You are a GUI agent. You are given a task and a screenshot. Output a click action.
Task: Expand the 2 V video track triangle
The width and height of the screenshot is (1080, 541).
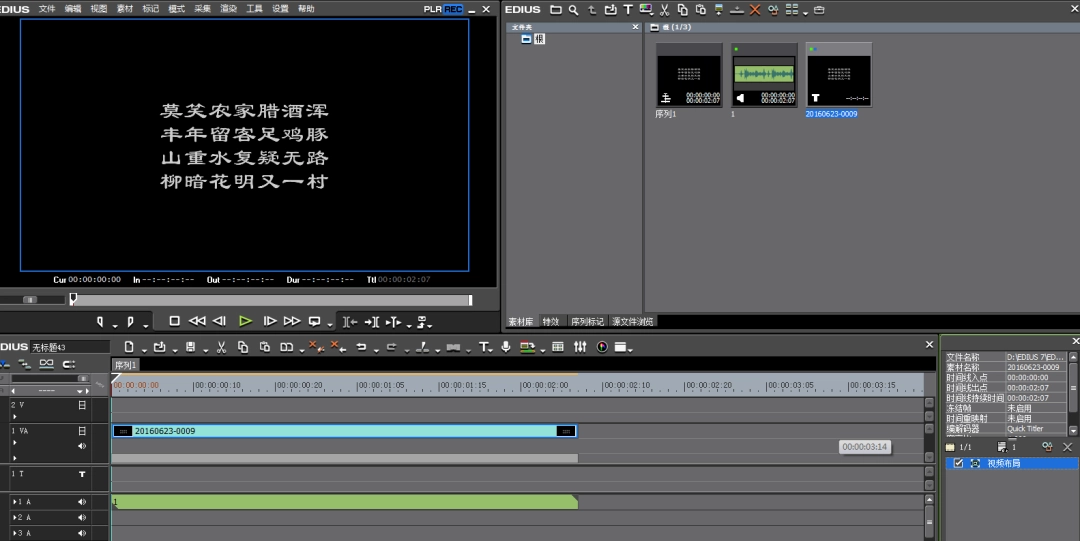point(15,417)
